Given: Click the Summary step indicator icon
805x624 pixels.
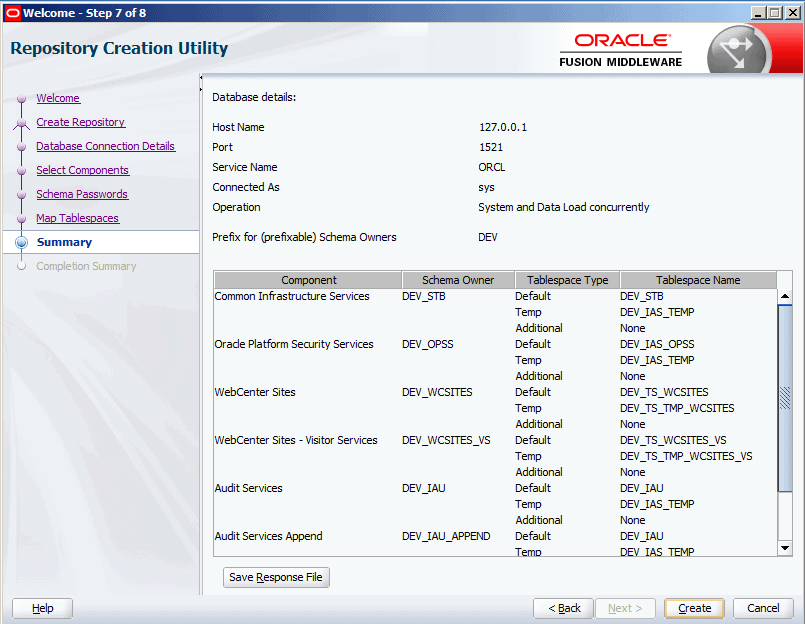Looking at the screenshot, I should (x=21, y=242).
